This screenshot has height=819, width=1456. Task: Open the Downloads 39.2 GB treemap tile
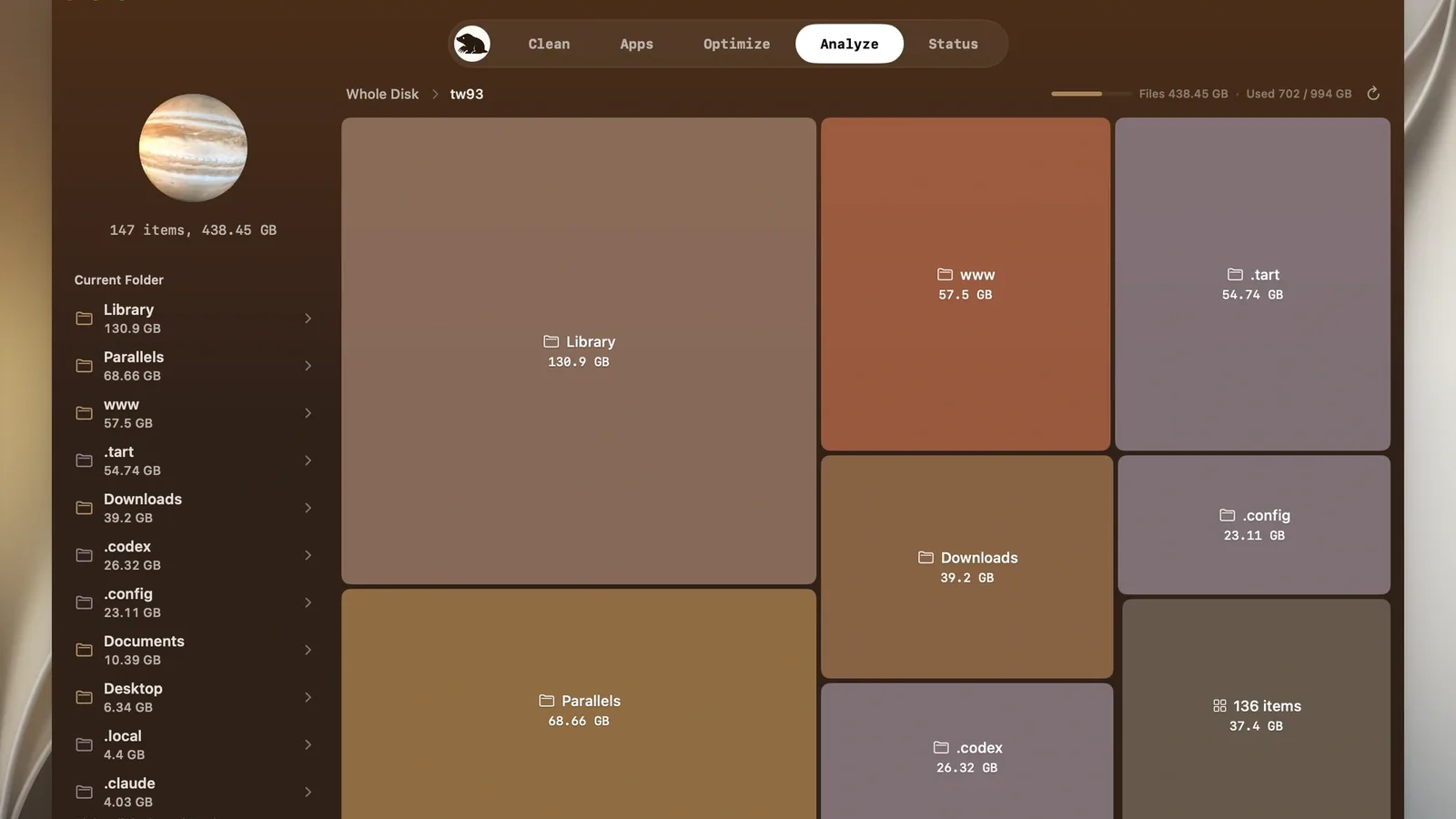tap(966, 567)
